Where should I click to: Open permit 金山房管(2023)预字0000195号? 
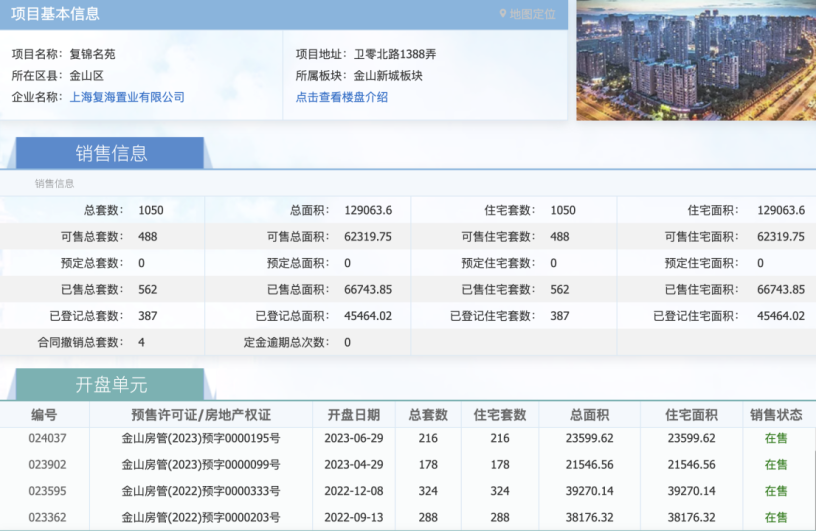point(201,438)
